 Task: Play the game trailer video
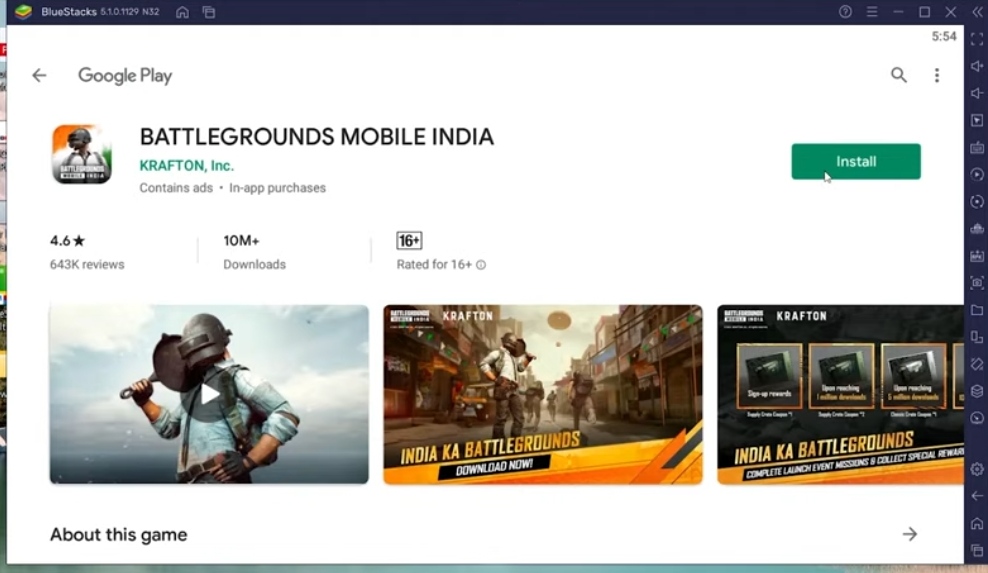[209, 394]
